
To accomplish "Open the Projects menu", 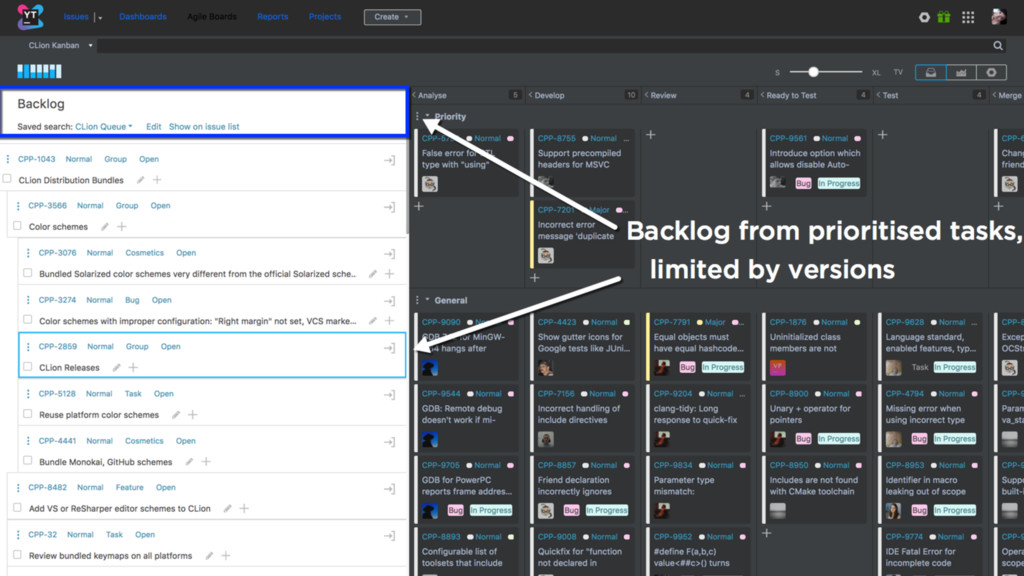I will 325,17.
